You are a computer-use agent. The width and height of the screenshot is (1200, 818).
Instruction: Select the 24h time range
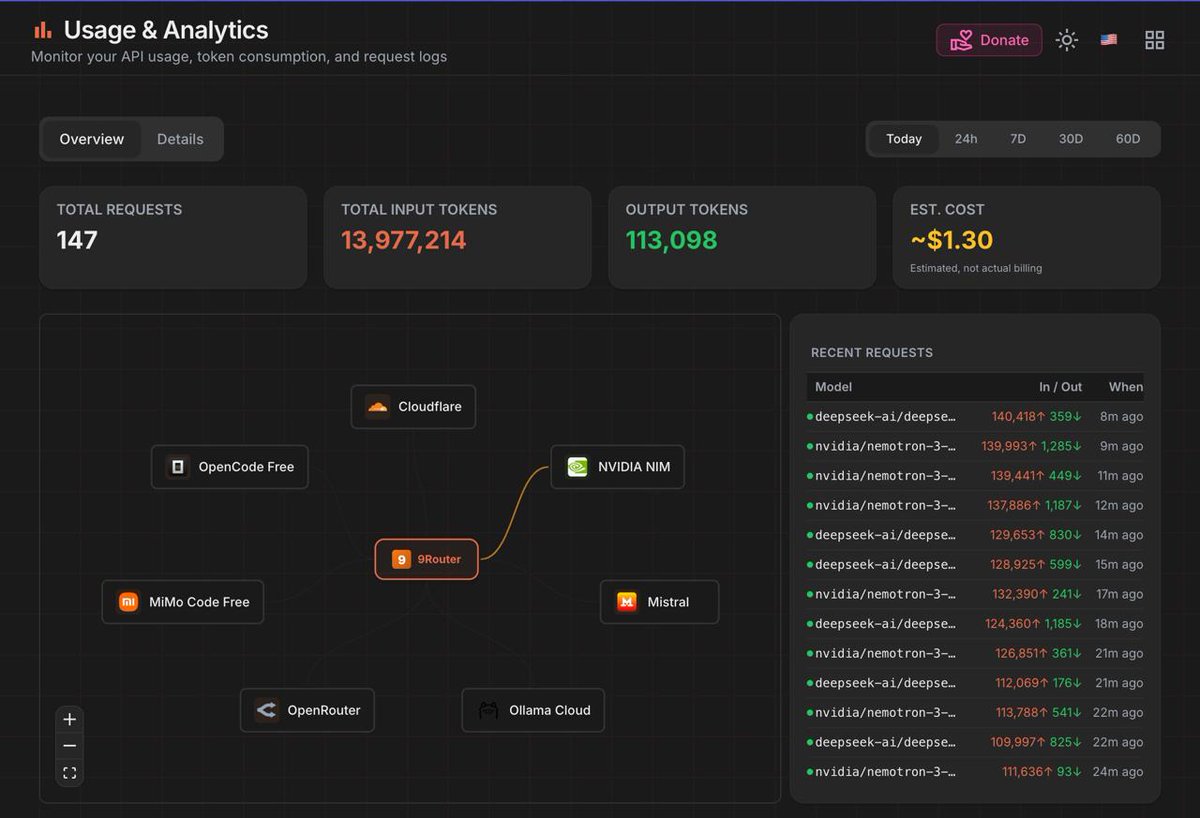click(x=966, y=139)
